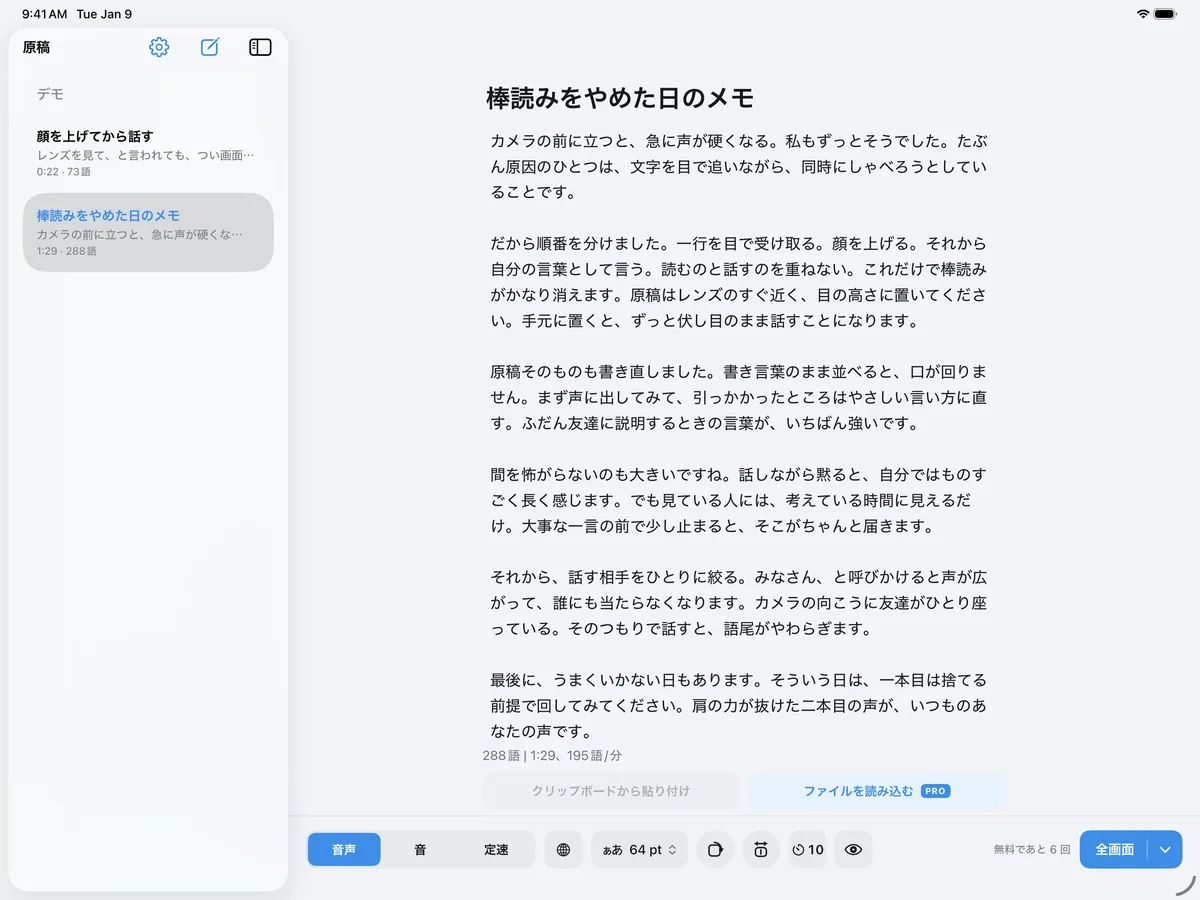Click the title 棒読みをやめた日のメモ in editor

pyautogui.click(x=620, y=98)
